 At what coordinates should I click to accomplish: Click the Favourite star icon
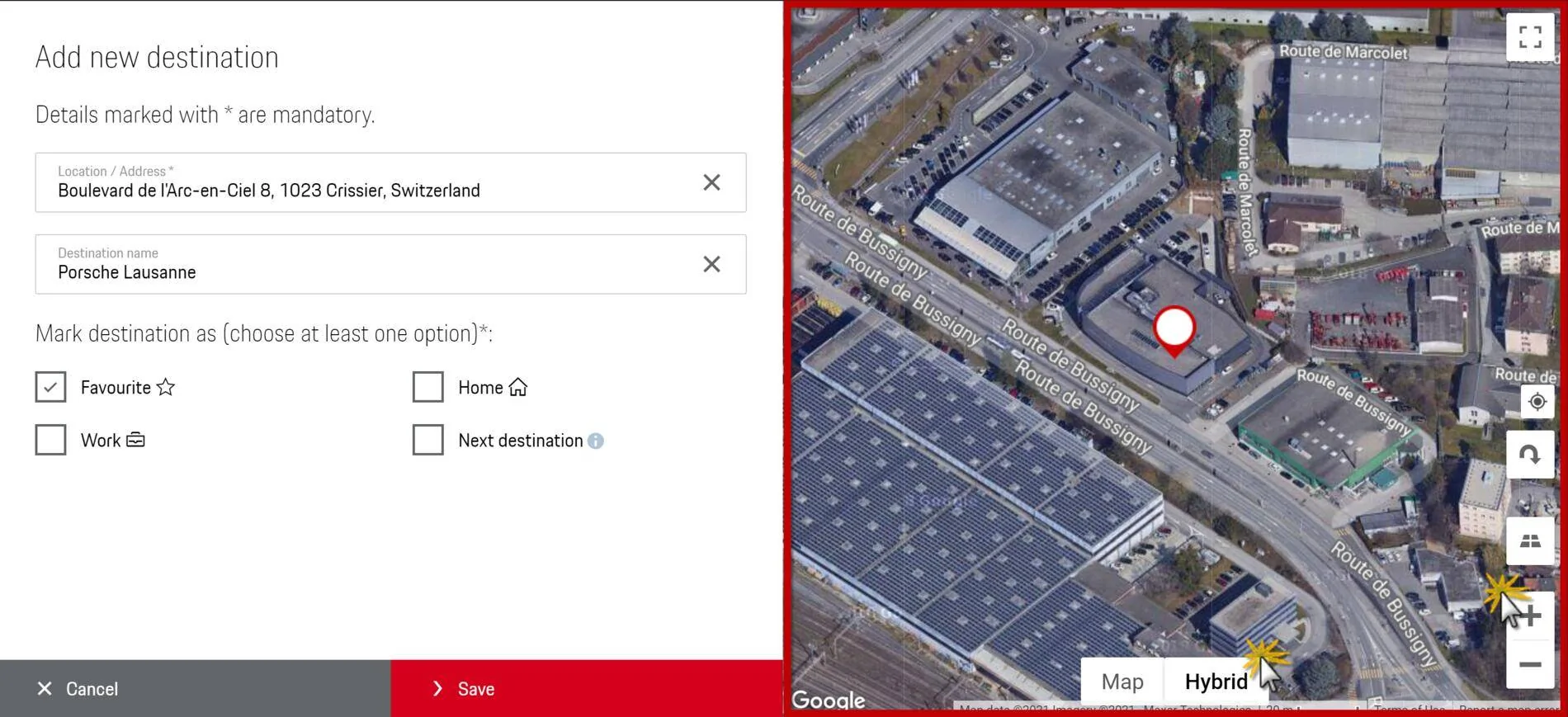click(166, 387)
